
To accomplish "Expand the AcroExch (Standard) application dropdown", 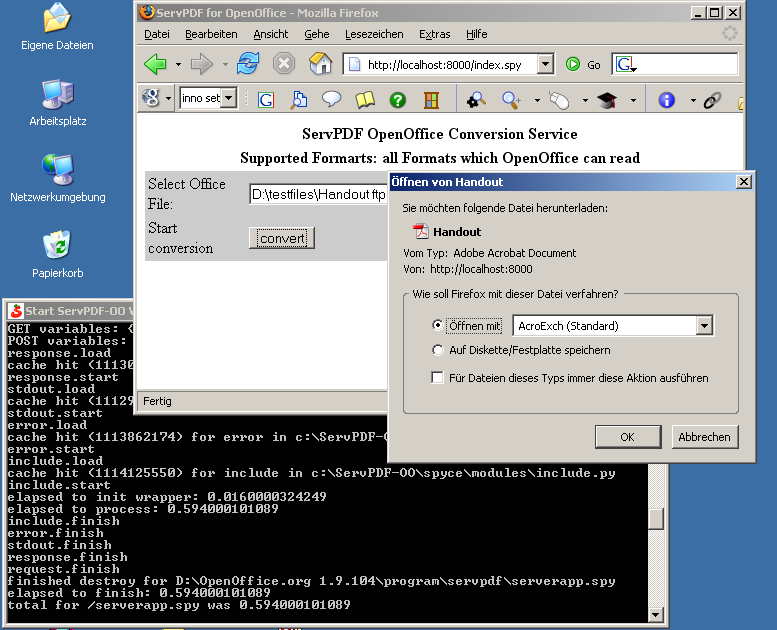I will [704, 326].
